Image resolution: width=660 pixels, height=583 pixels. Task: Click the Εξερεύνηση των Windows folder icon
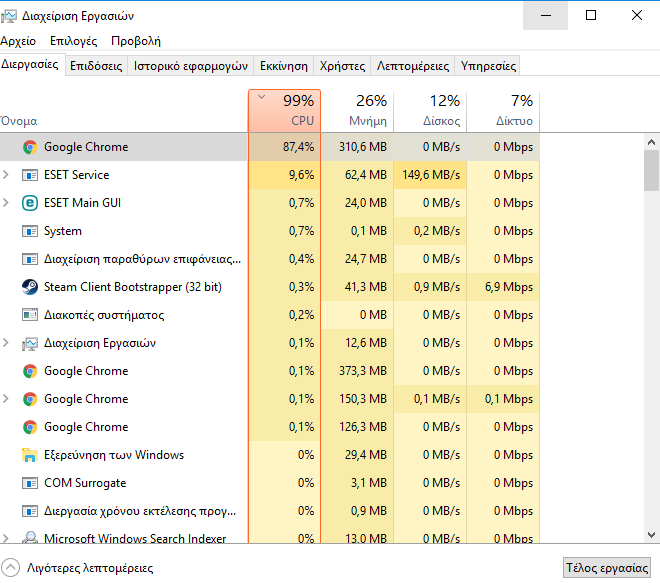tap(30, 455)
